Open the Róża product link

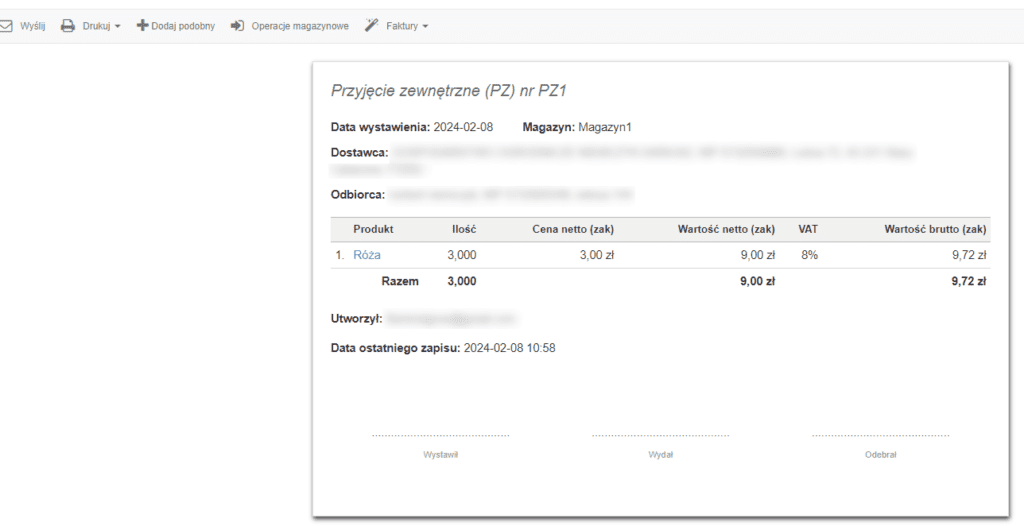click(367, 255)
